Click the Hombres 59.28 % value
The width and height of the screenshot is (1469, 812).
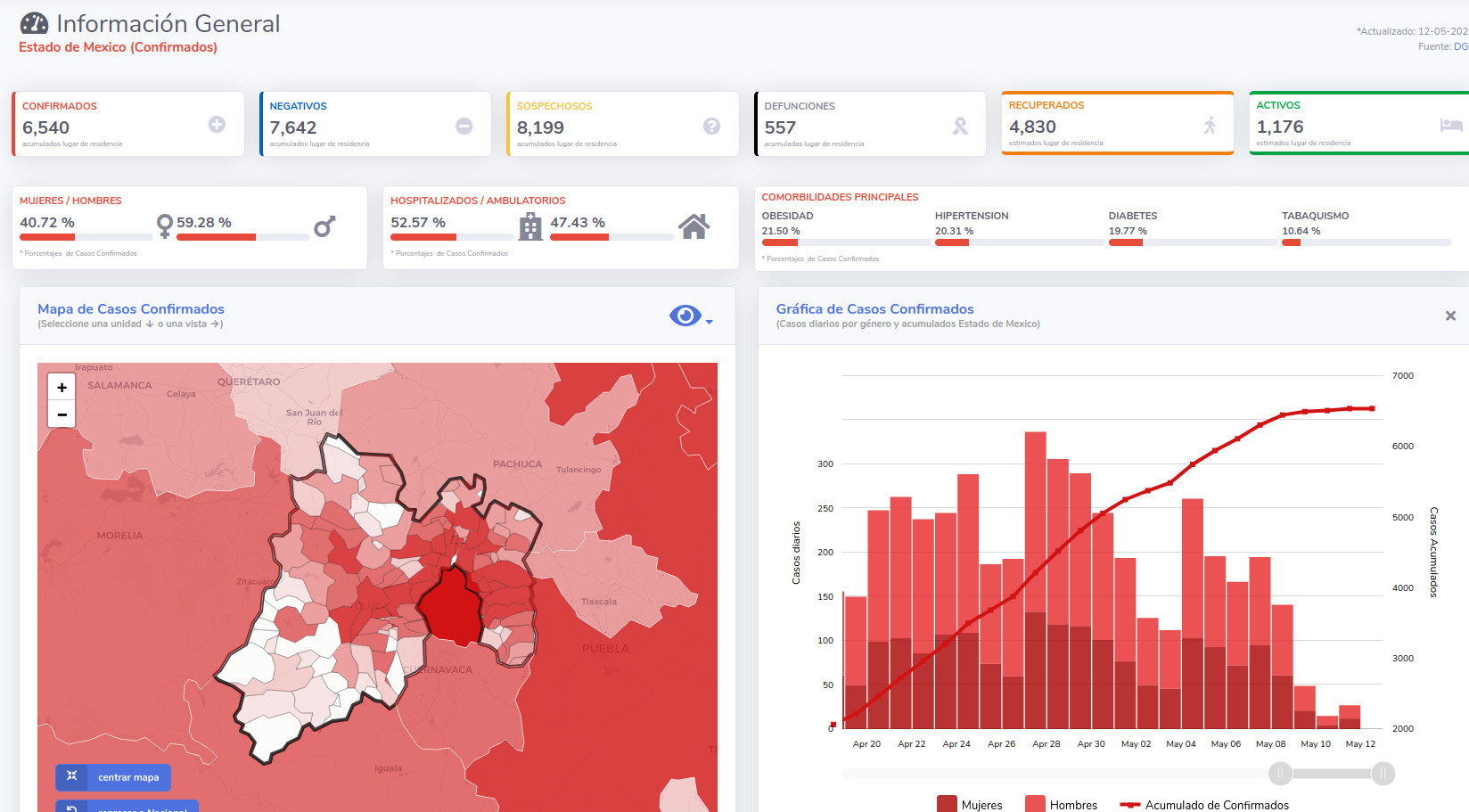[204, 223]
